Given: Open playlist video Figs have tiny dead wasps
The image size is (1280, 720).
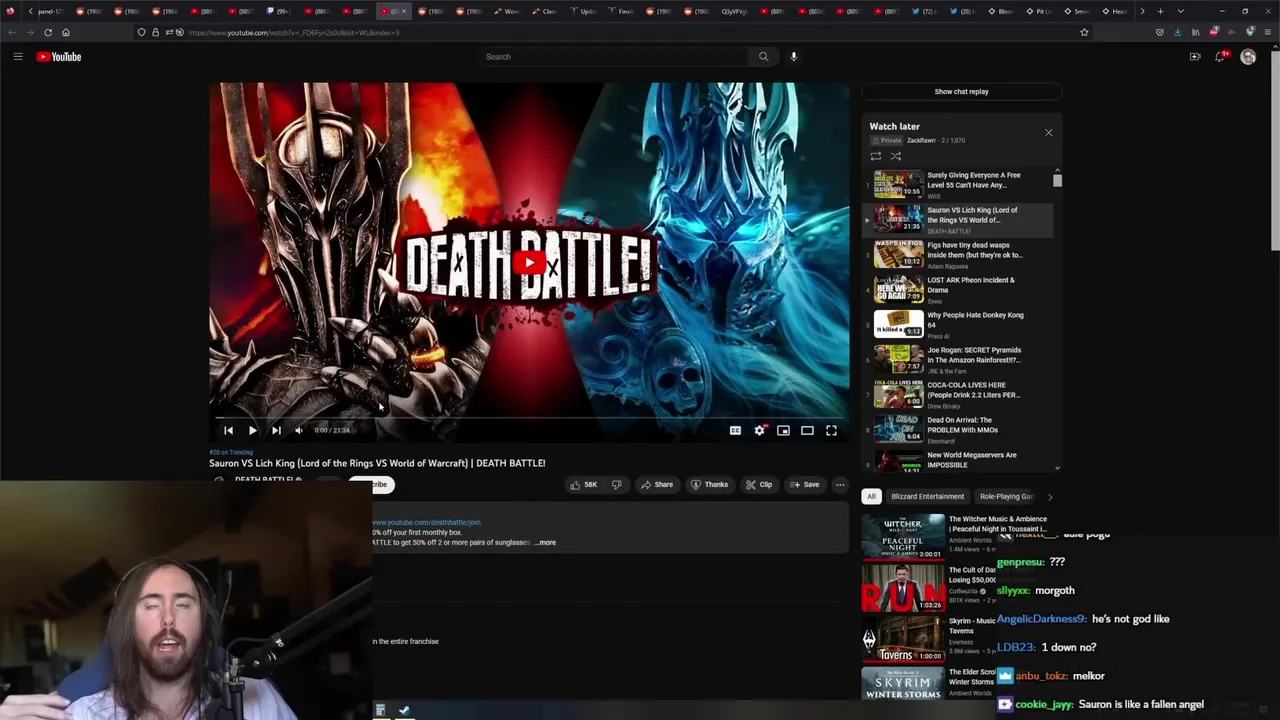Looking at the screenshot, I should click(x=958, y=255).
